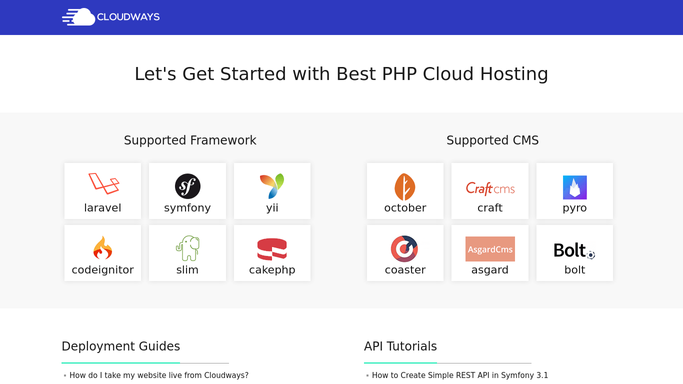Select the Laravel framework icon
Viewport: 683px width, 384px height.
pyautogui.click(x=103, y=183)
